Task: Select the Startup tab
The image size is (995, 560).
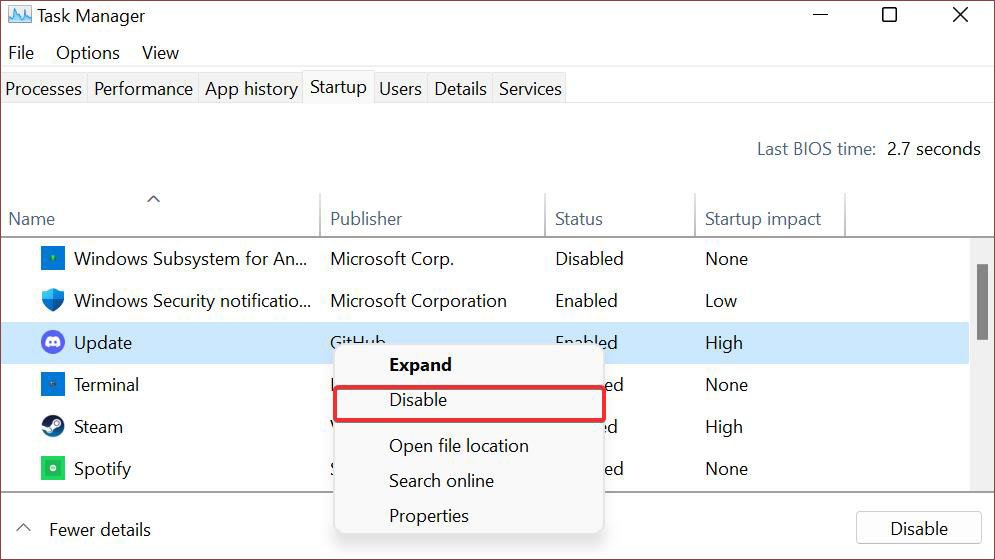Action: pos(338,87)
